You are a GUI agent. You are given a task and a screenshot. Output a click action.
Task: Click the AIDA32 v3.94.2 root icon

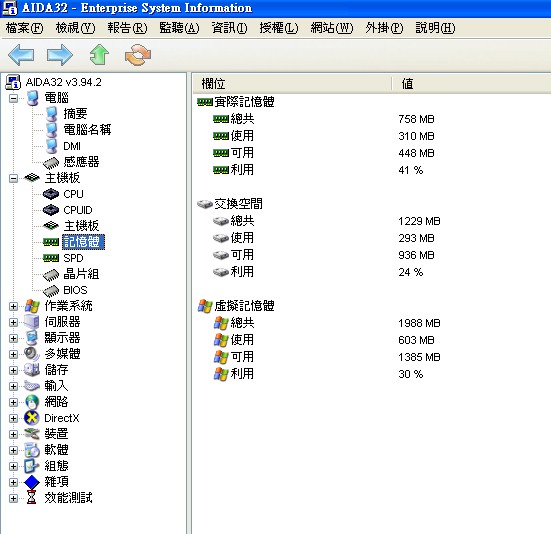pos(13,82)
